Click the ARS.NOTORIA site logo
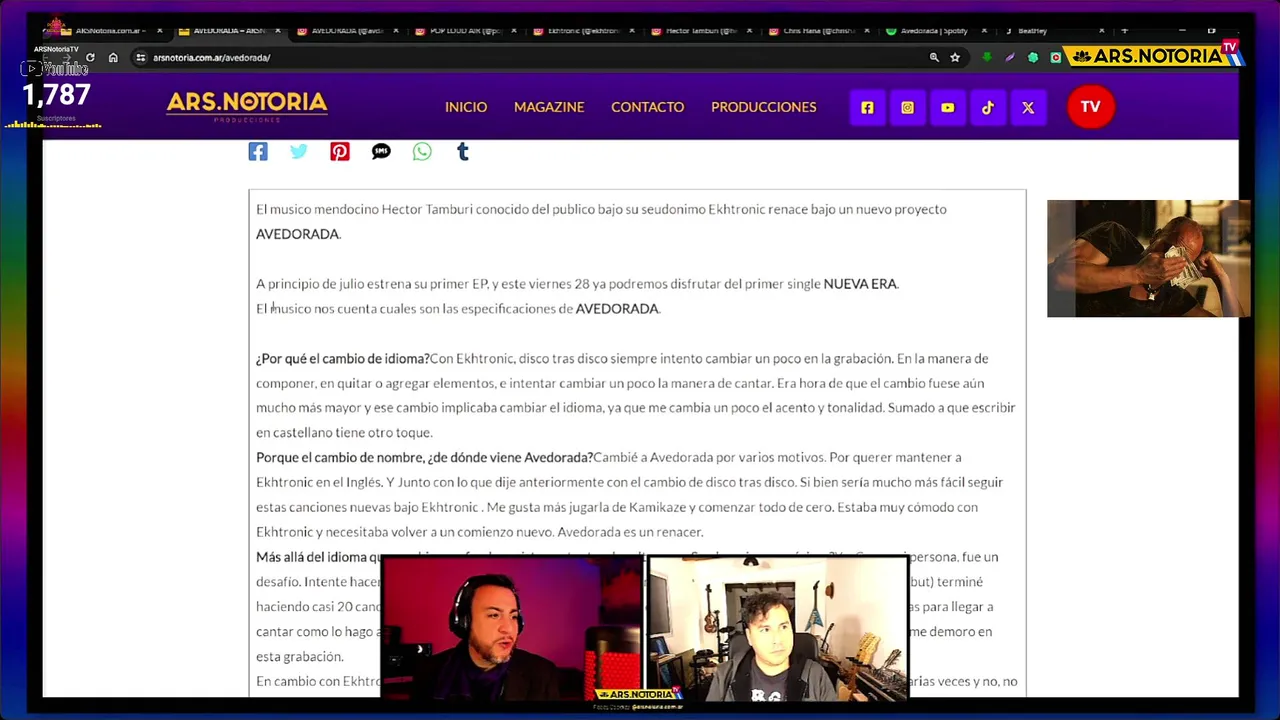1280x720 pixels. point(247,106)
